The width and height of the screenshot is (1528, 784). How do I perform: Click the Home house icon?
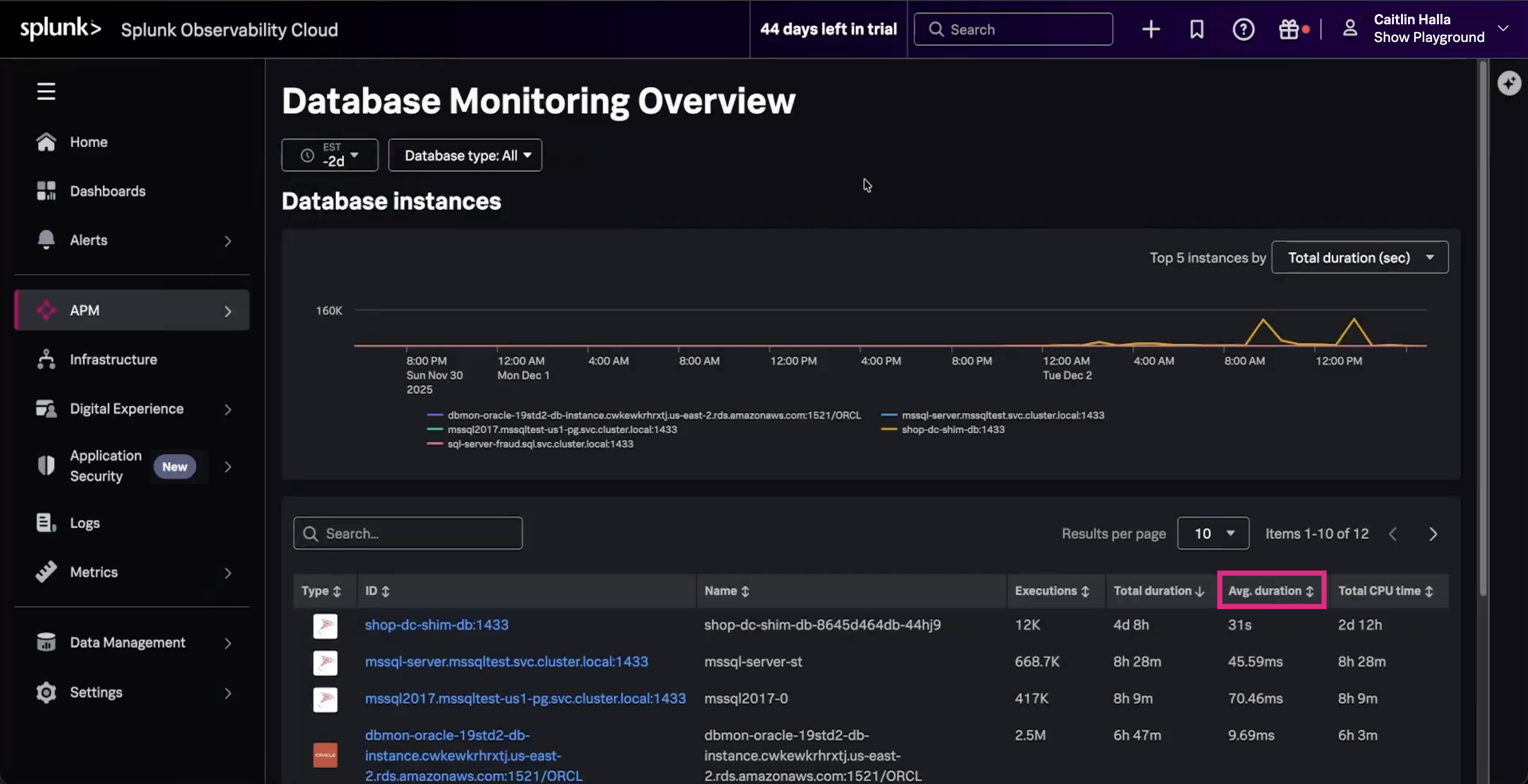tap(46, 142)
